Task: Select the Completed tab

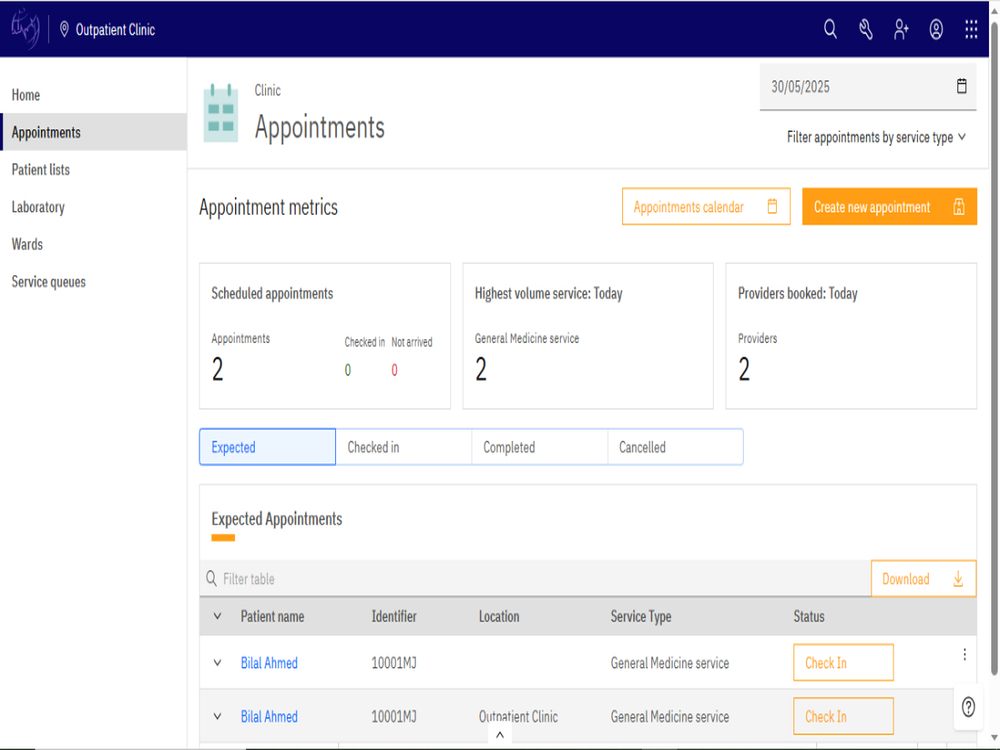Action: (540, 447)
